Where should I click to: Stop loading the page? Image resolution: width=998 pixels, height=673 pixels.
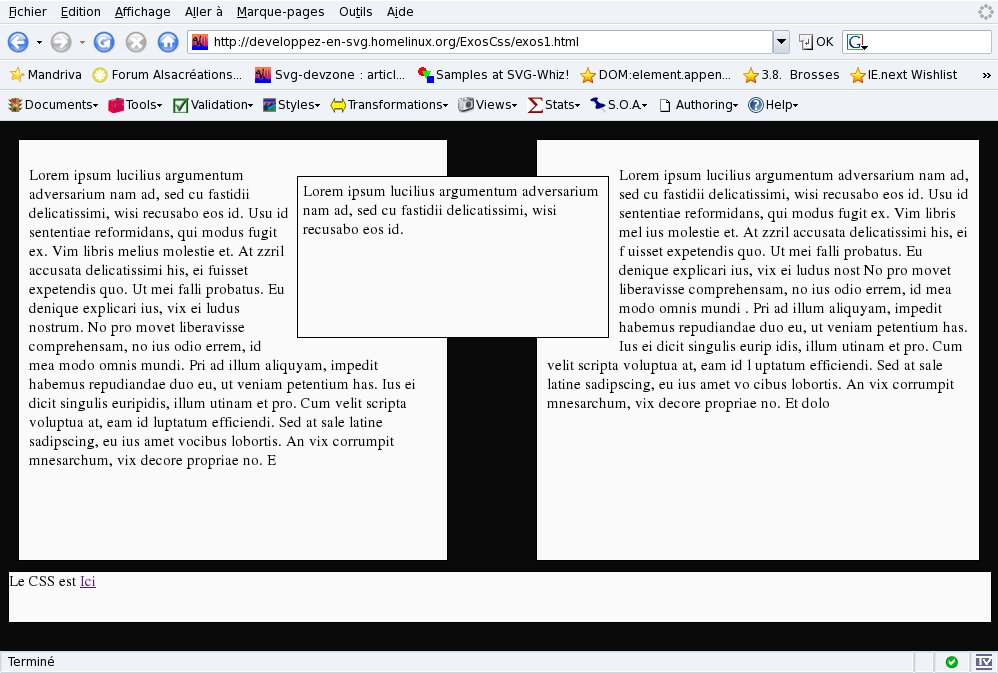tap(136, 42)
